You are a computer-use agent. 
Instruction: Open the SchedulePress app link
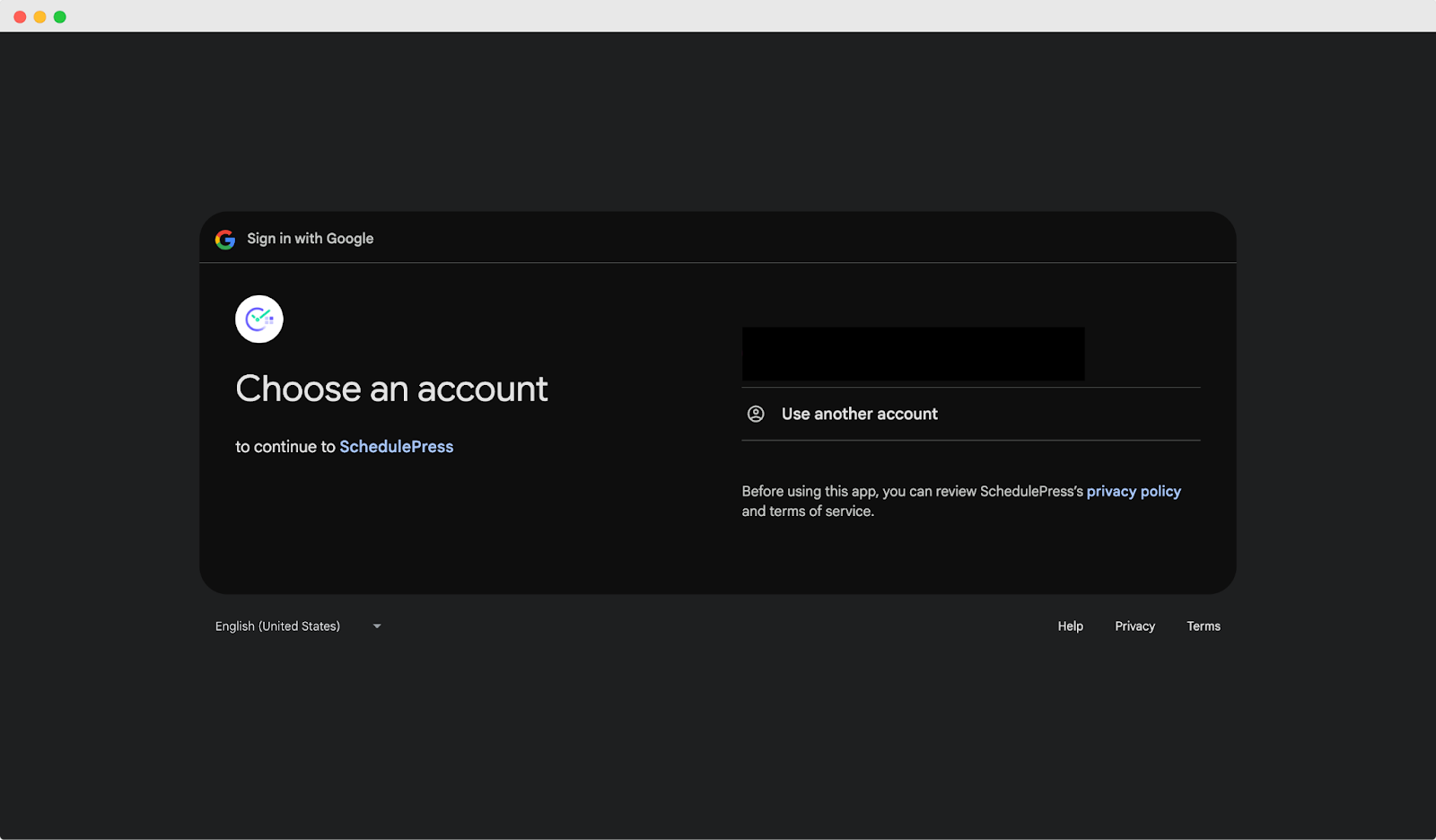pos(397,446)
